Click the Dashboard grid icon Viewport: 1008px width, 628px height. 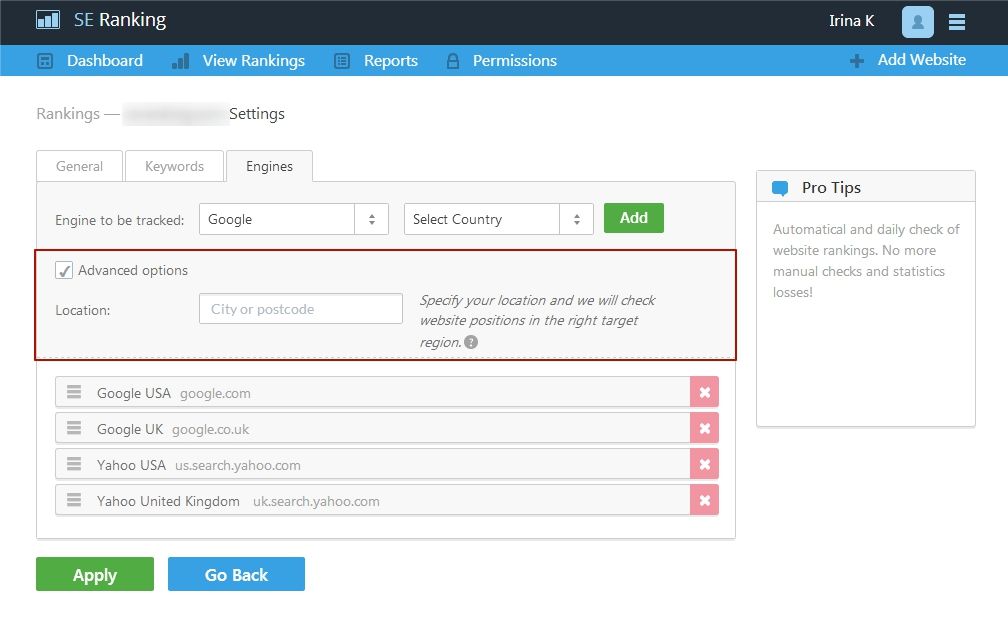(x=45, y=61)
